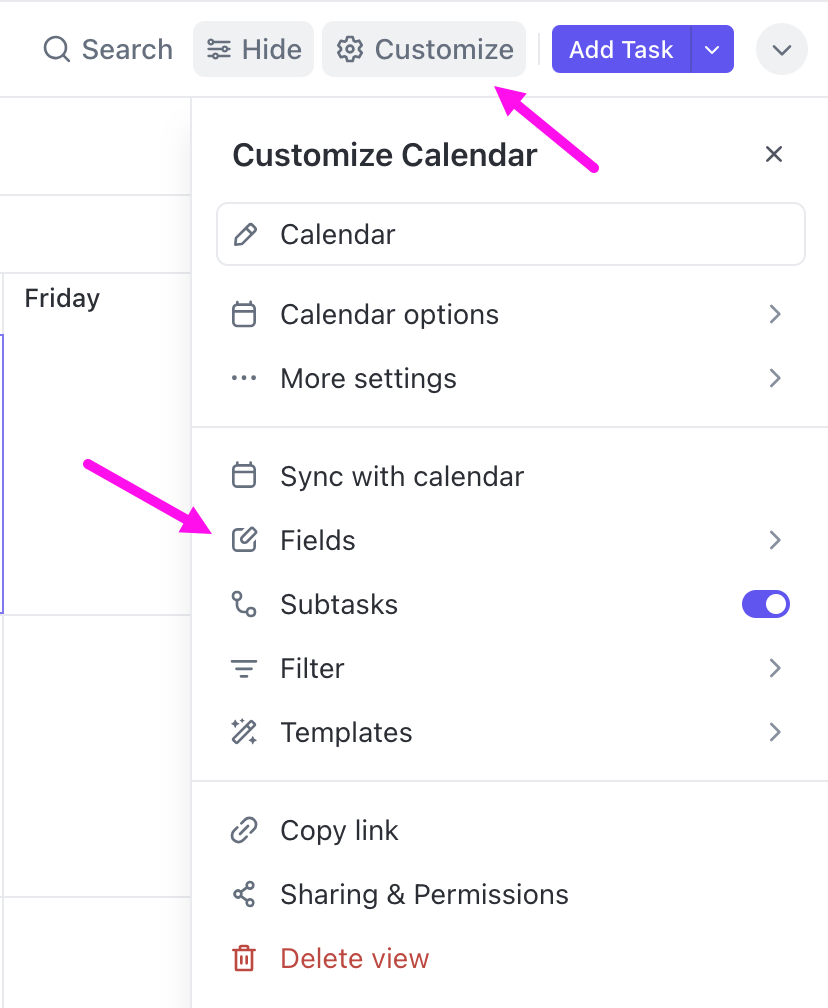Click the pencil icon to rename Calendar
828x1008 pixels.
tap(244, 233)
